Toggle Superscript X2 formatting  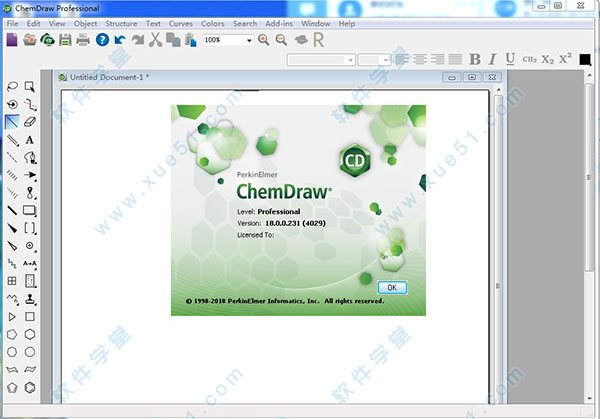click(565, 59)
